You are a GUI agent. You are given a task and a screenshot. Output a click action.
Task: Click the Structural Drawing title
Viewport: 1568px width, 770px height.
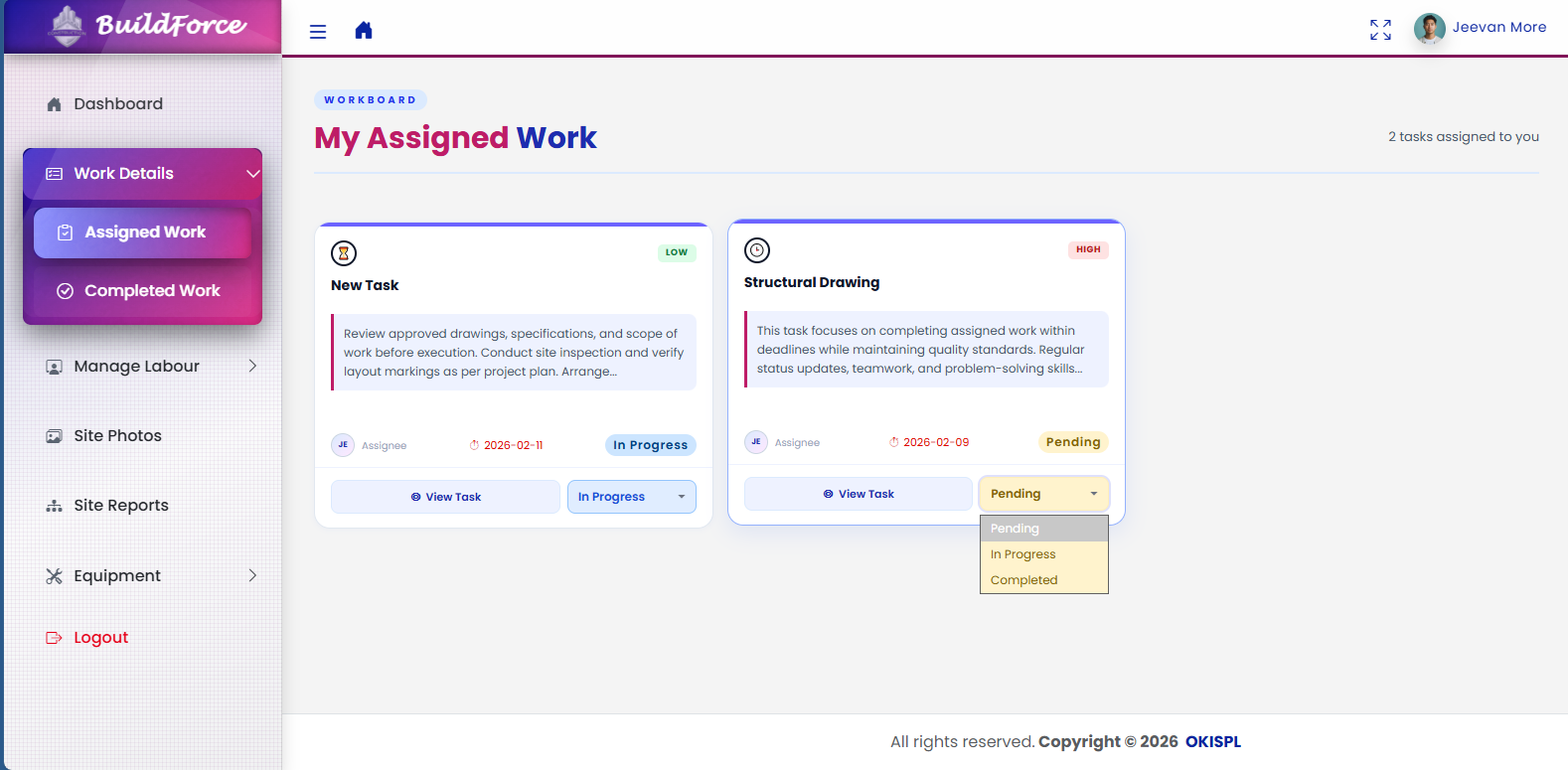click(812, 282)
